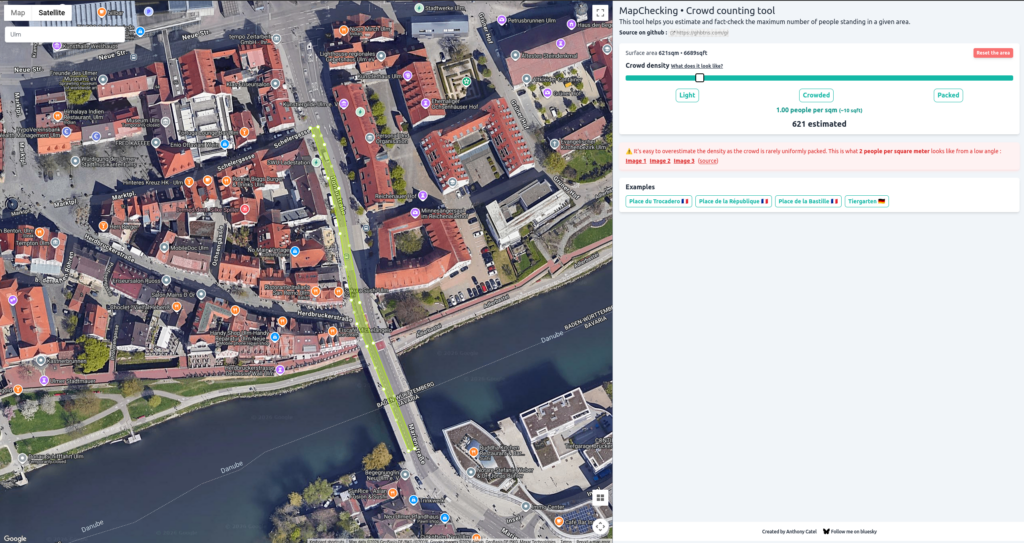Click the Minnesängersaal map marker
1024x543 pixels.
(x=416, y=213)
